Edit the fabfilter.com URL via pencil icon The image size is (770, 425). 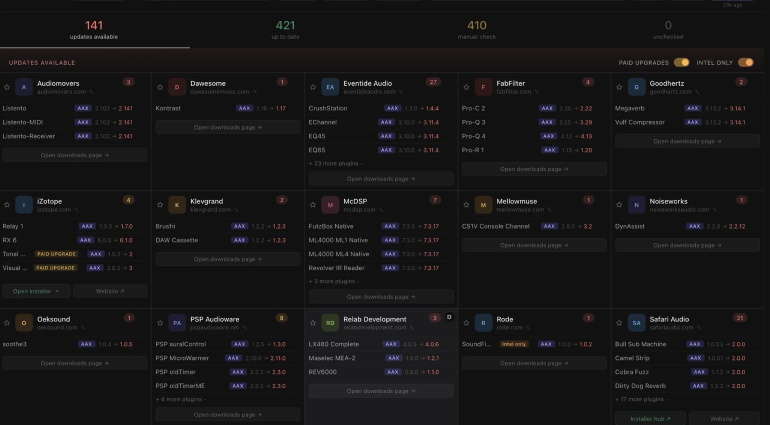[536, 92]
